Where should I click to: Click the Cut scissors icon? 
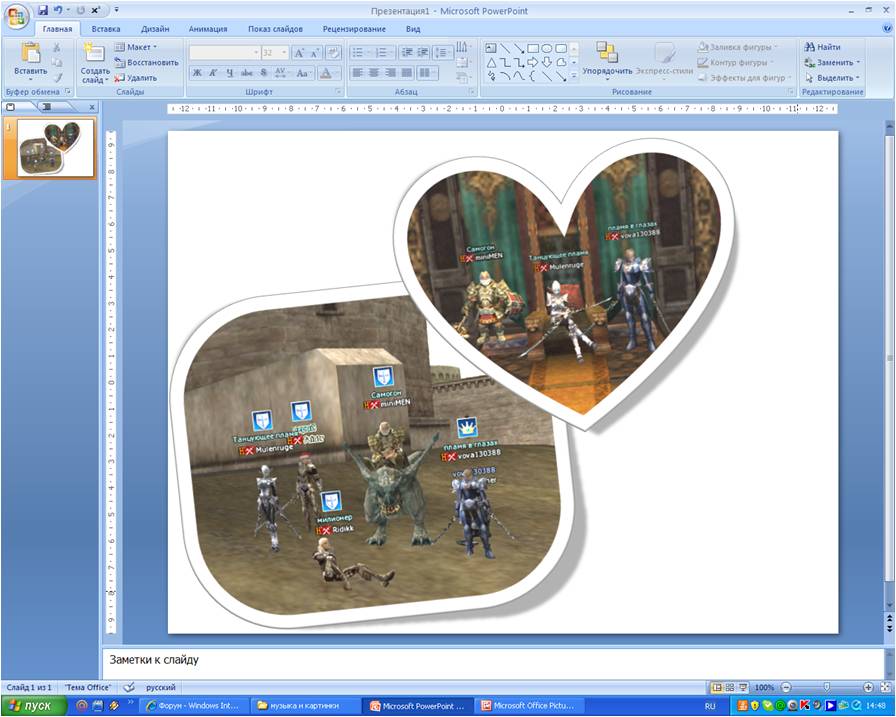tap(57, 47)
